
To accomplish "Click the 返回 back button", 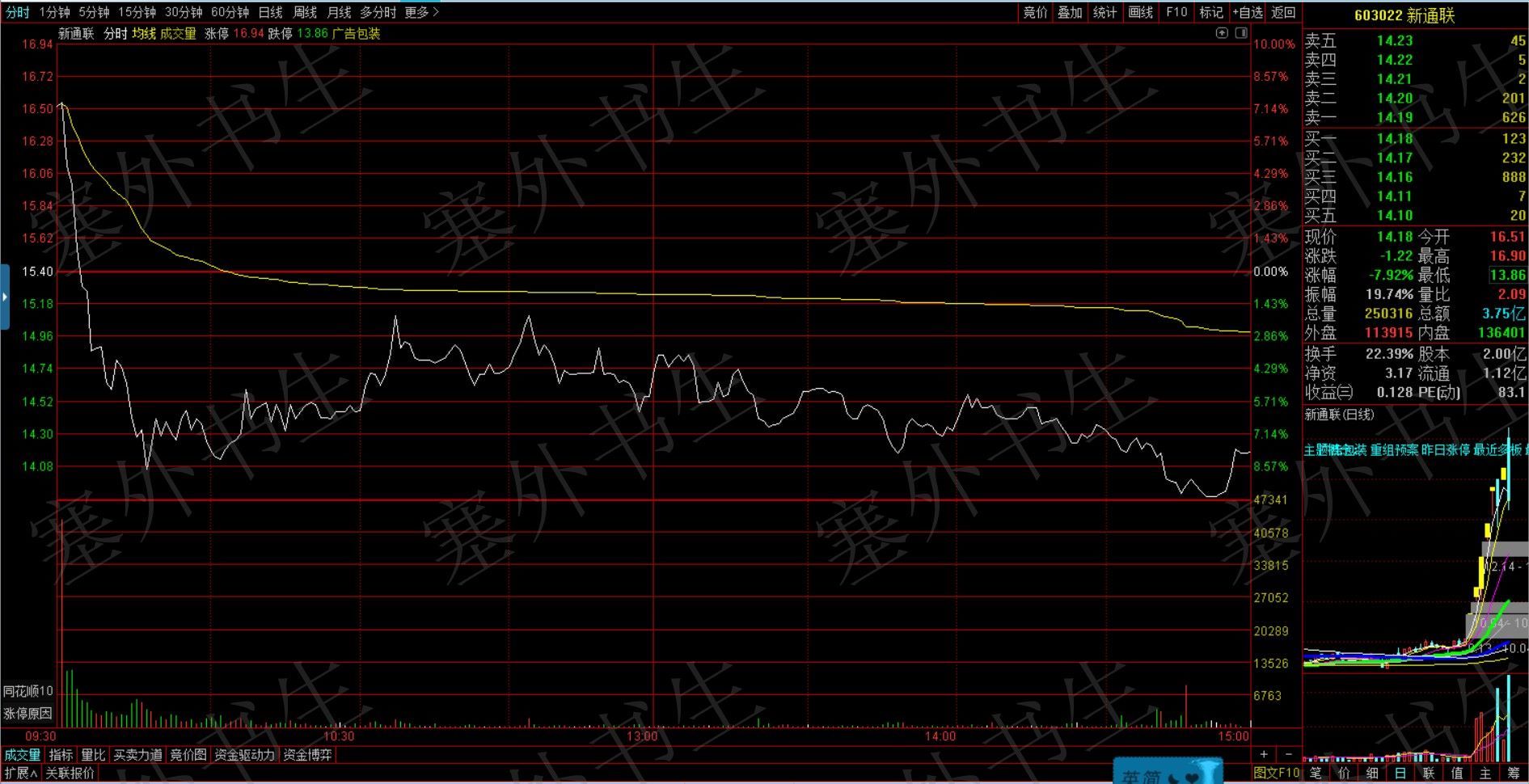I will pos(1283,12).
